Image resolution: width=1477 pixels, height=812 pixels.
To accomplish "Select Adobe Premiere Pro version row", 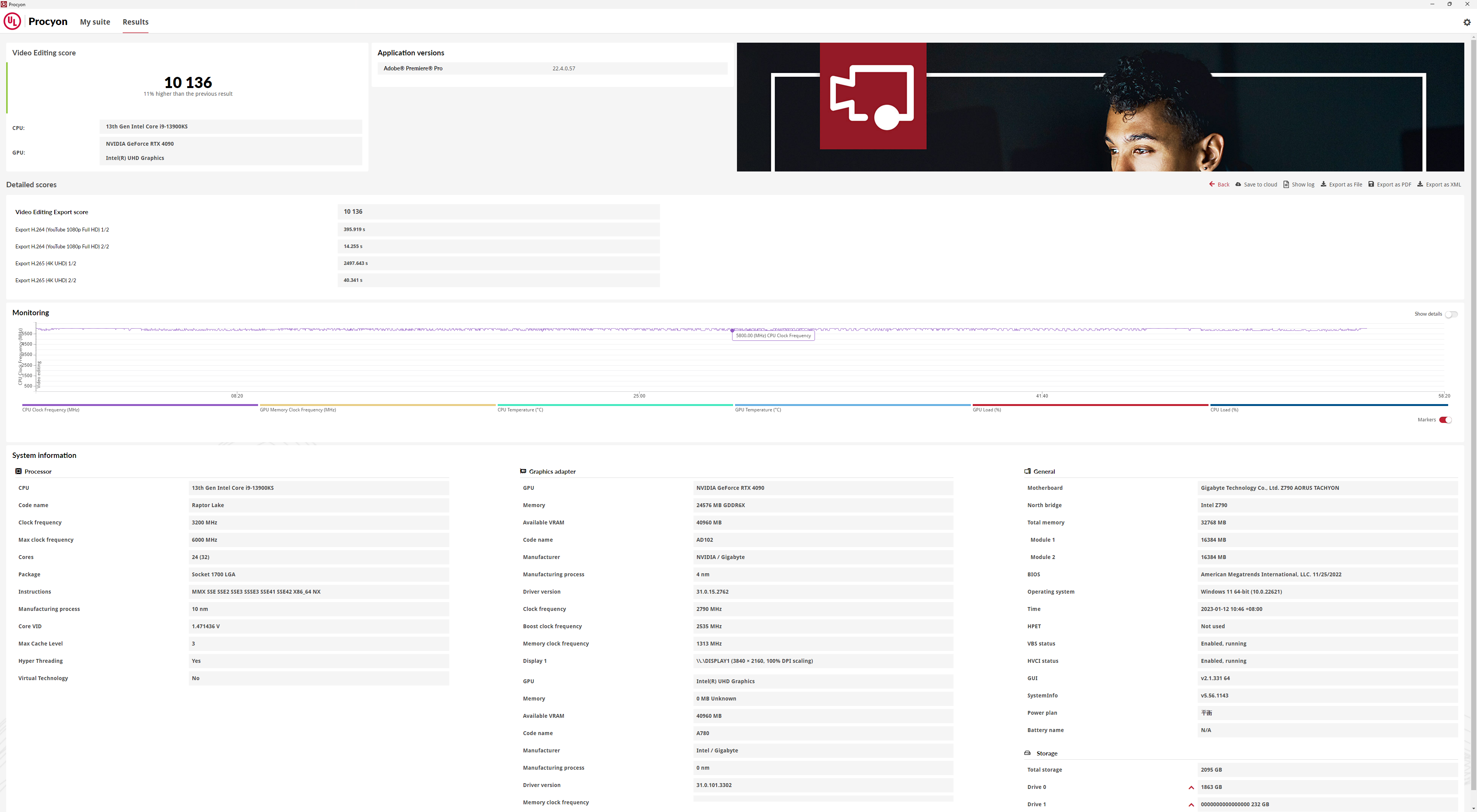I will [552, 68].
